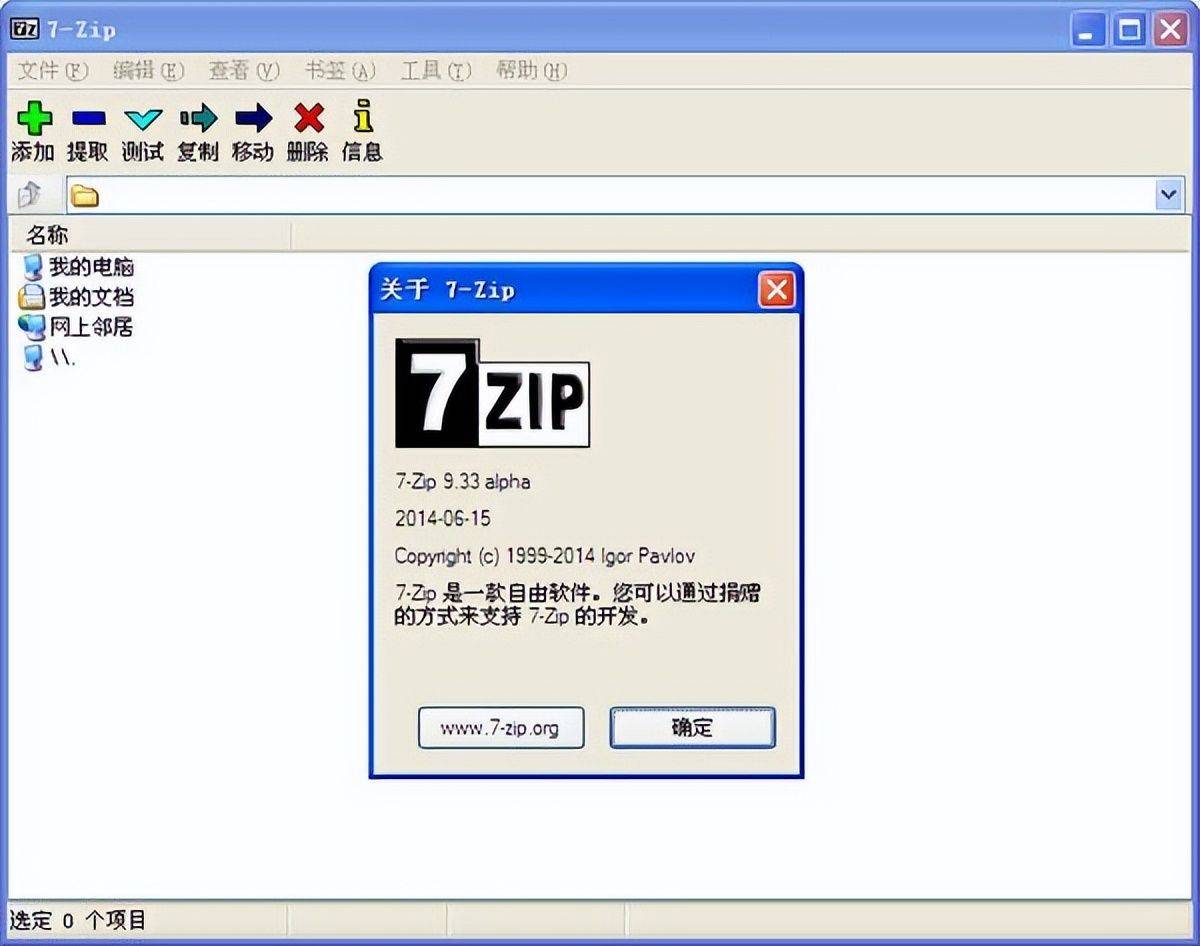Close the 7-Zip main window

tap(1169, 29)
